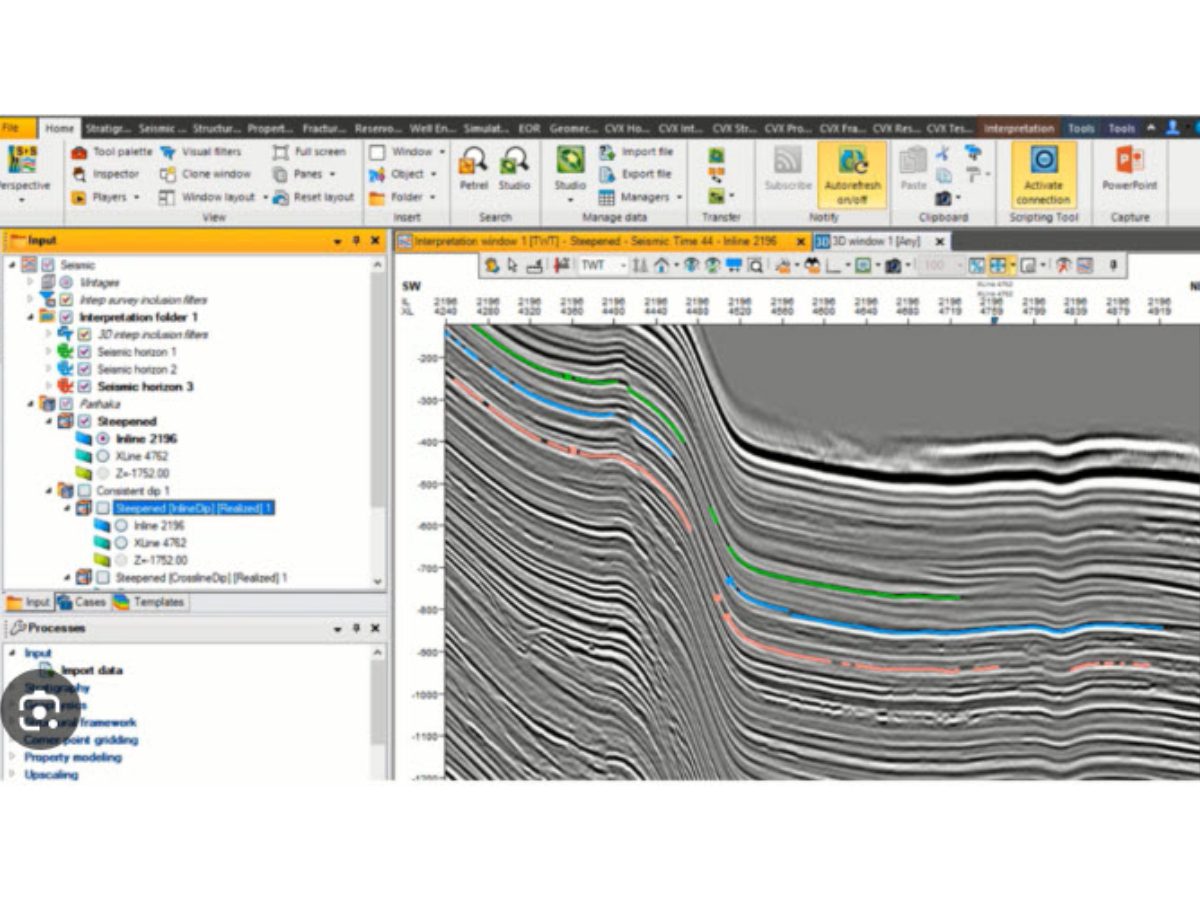Switch to the Interpretation ribbon tab
Image resolution: width=1200 pixels, height=900 pixels.
[x=1019, y=128]
